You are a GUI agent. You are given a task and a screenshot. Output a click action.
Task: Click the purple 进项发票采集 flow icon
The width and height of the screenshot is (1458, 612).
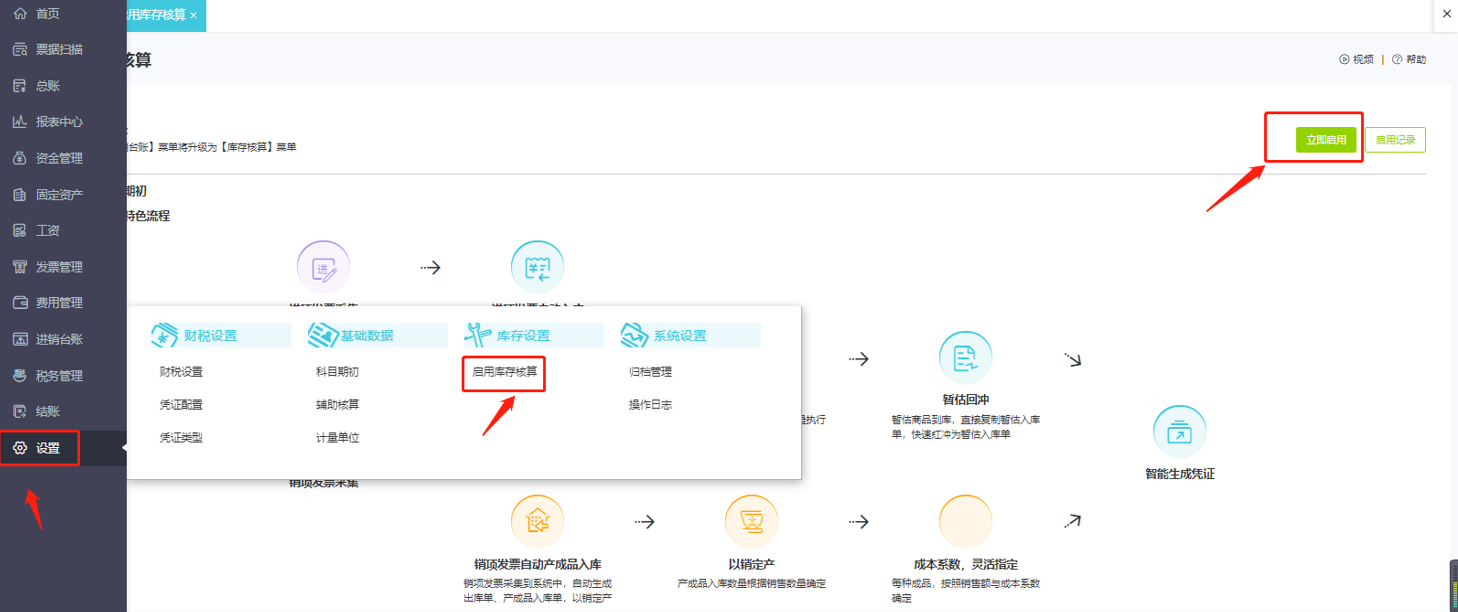tap(323, 267)
